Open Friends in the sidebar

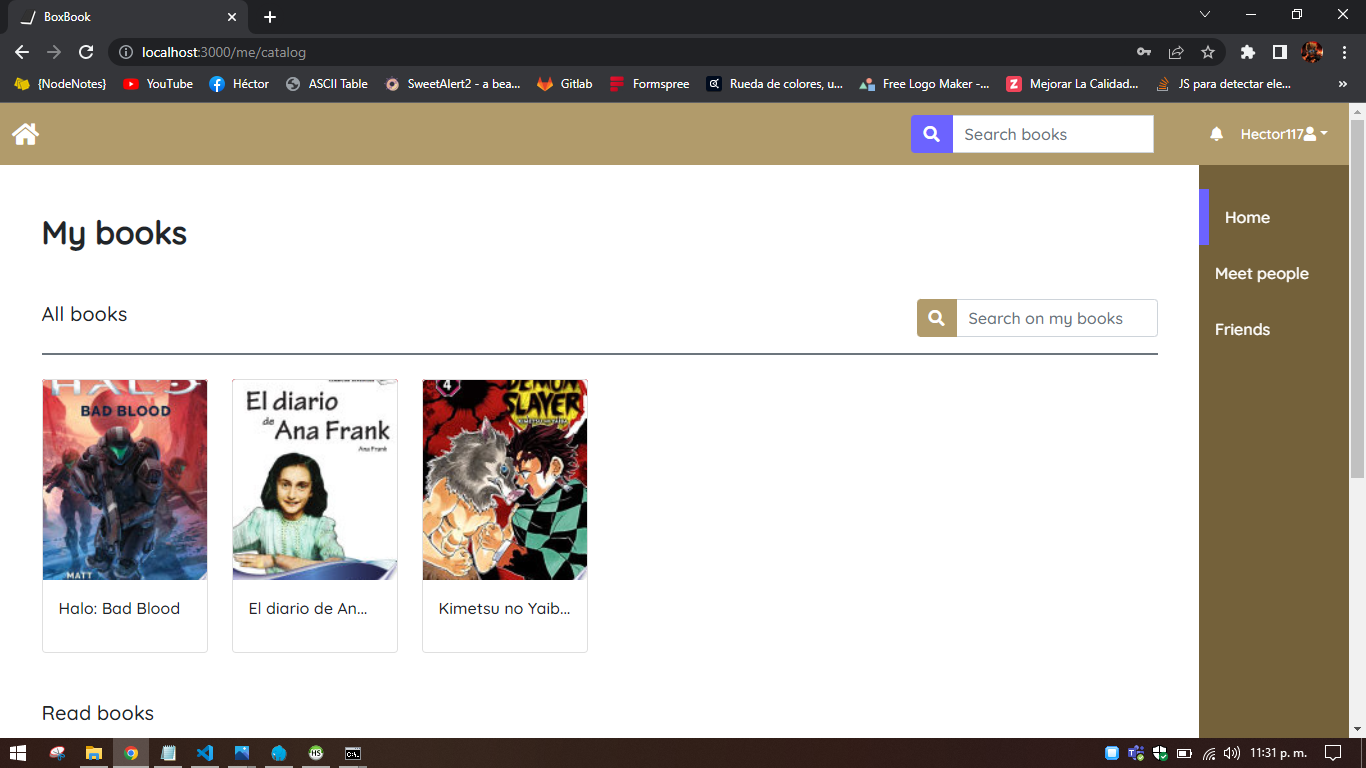[x=1242, y=329]
